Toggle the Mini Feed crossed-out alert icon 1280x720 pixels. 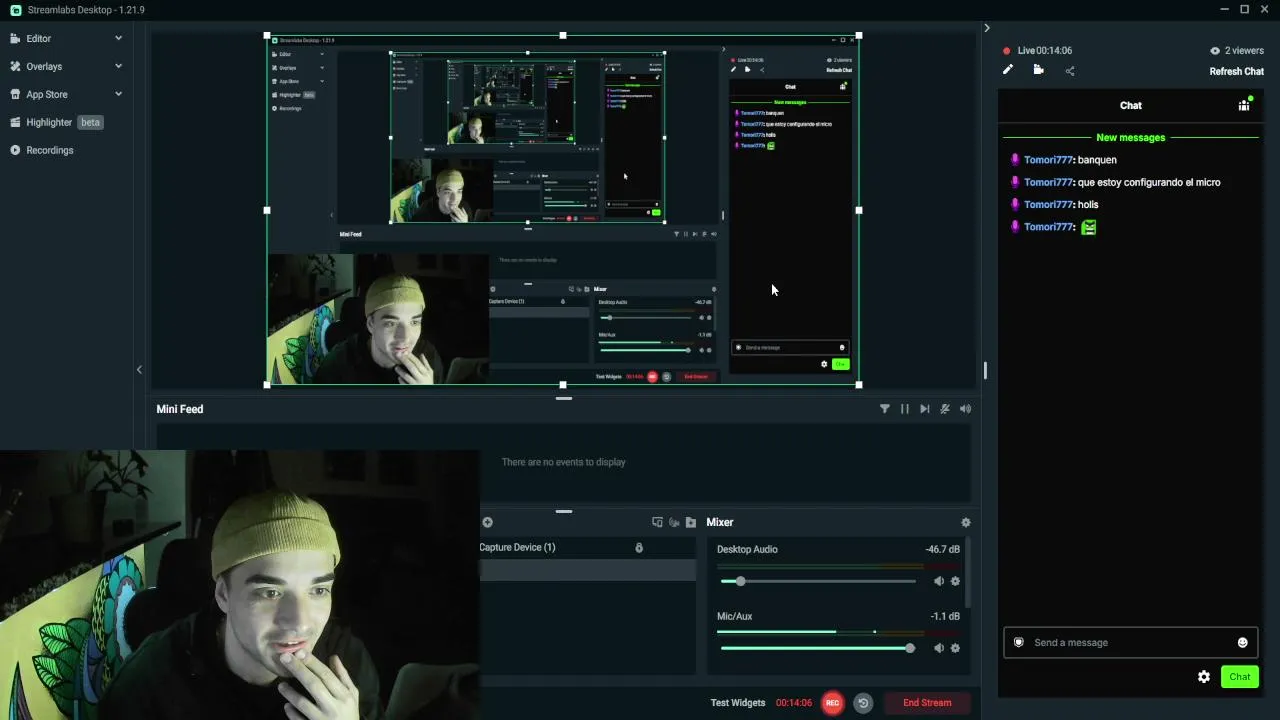[945, 409]
